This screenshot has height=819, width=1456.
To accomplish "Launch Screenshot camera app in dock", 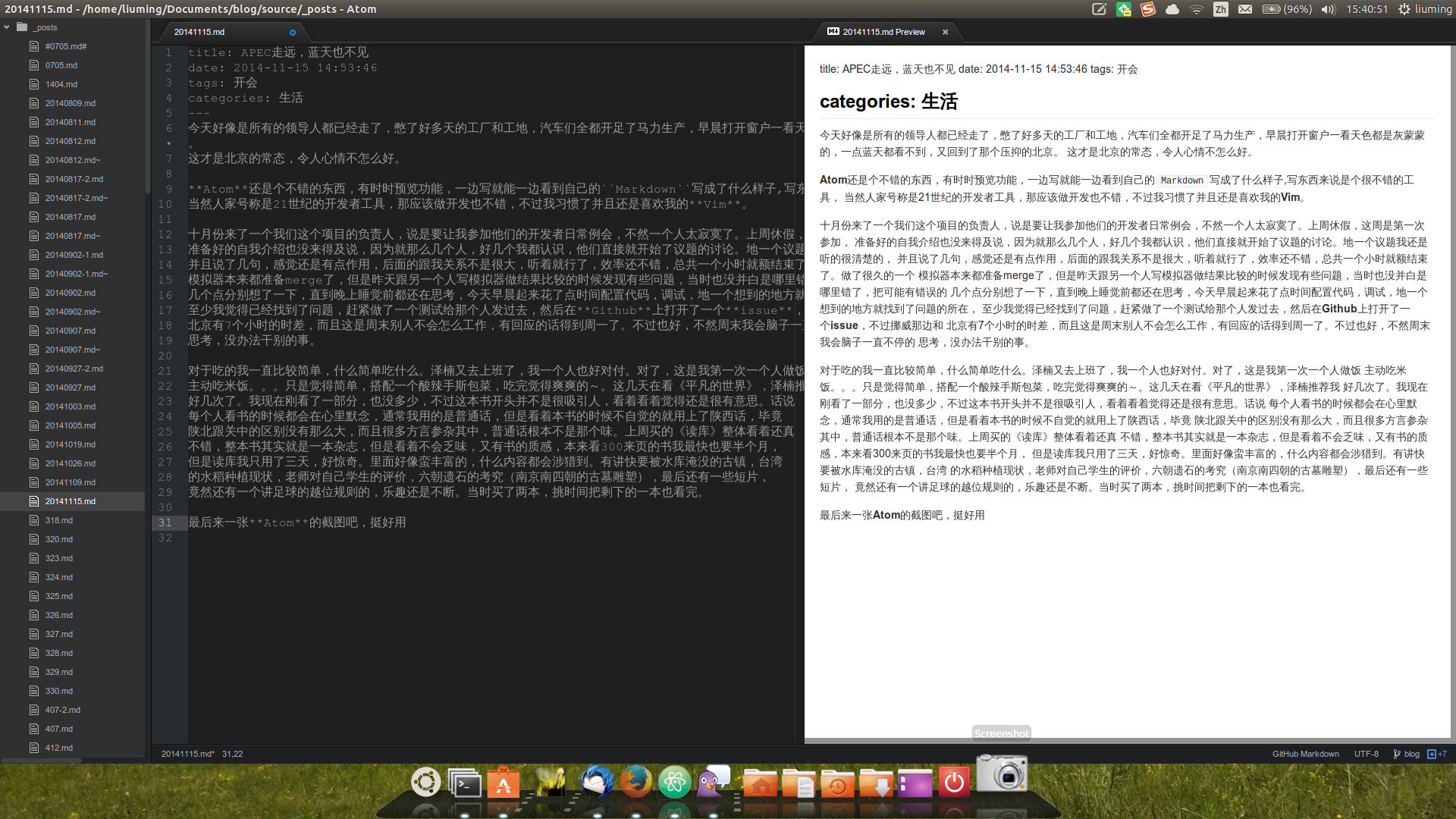I will point(1002,773).
